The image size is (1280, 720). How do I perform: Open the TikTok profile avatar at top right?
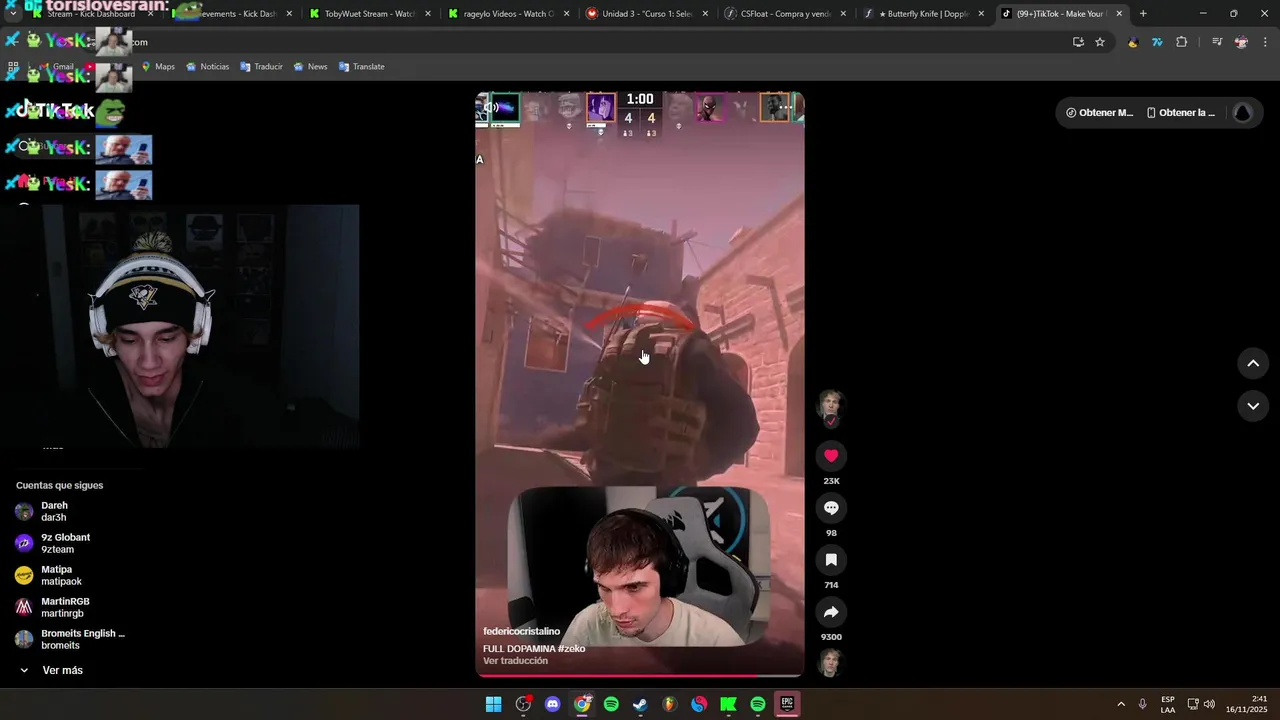[1243, 113]
